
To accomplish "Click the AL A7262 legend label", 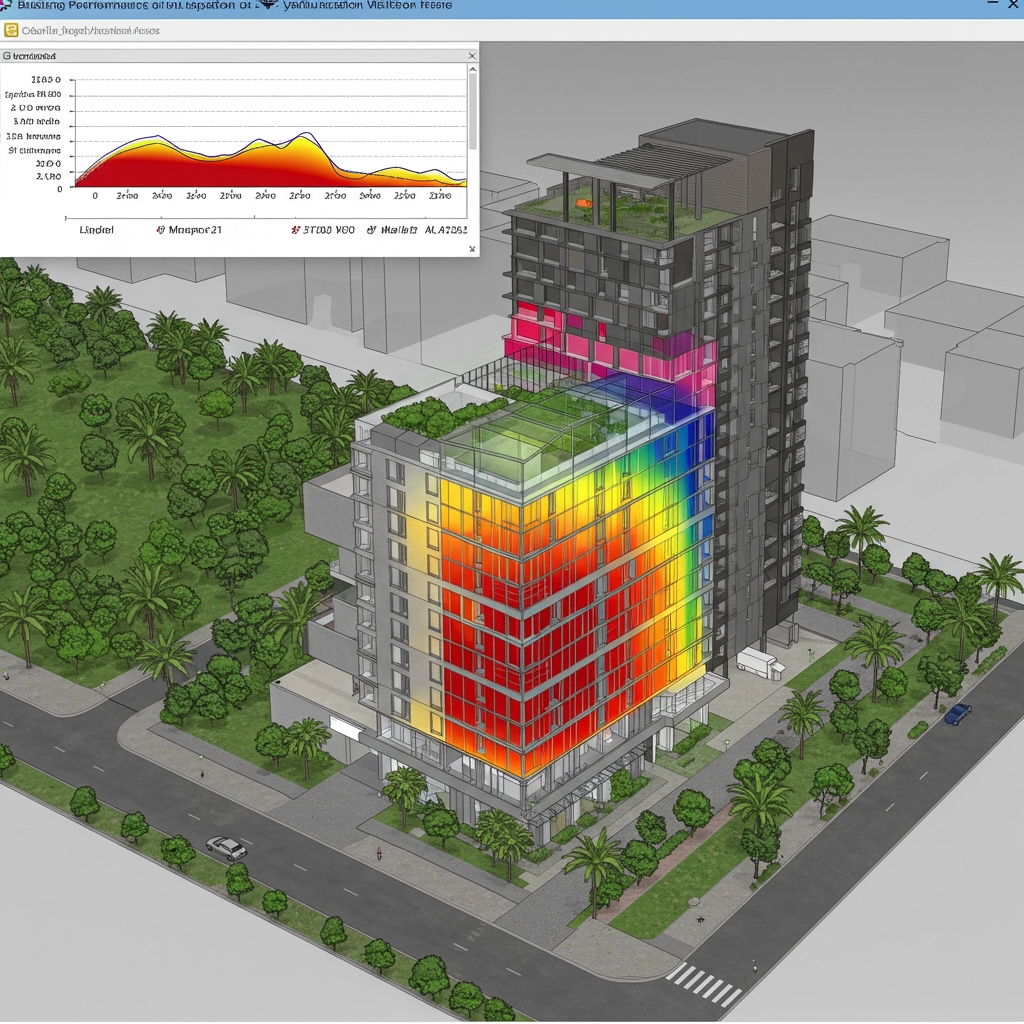I will coord(446,230).
